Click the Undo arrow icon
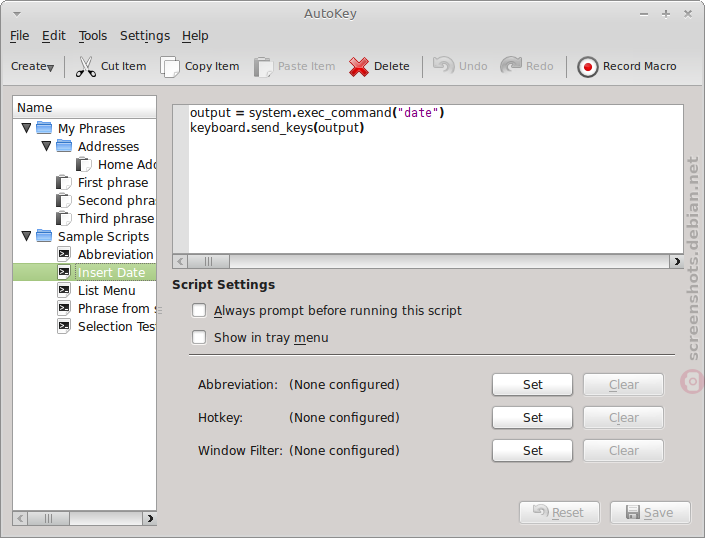The height and width of the screenshot is (538, 705). click(443, 66)
